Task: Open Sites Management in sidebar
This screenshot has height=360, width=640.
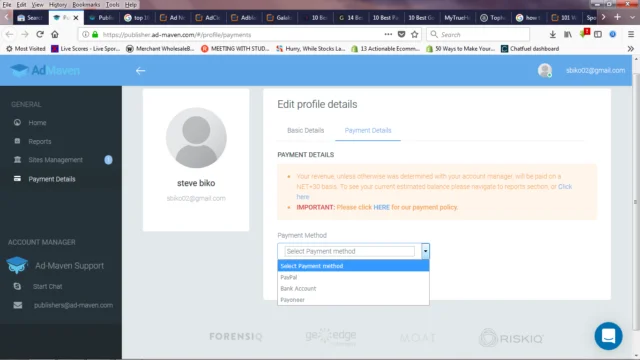Action: pyautogui.click(x=56, y=160)
